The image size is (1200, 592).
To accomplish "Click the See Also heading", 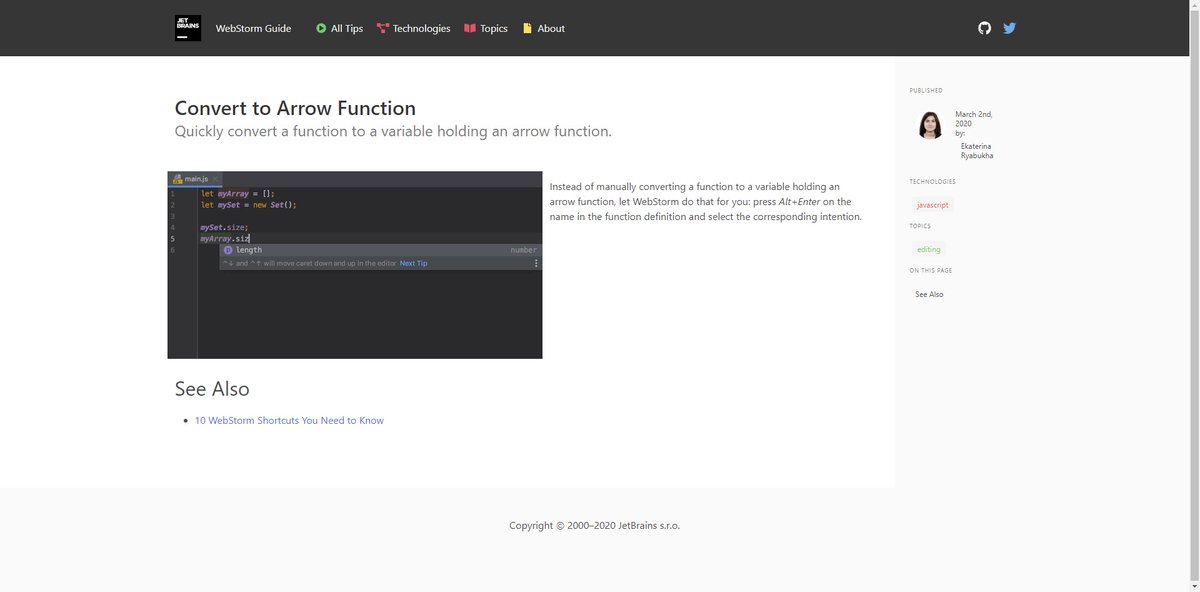I will 212,388.
